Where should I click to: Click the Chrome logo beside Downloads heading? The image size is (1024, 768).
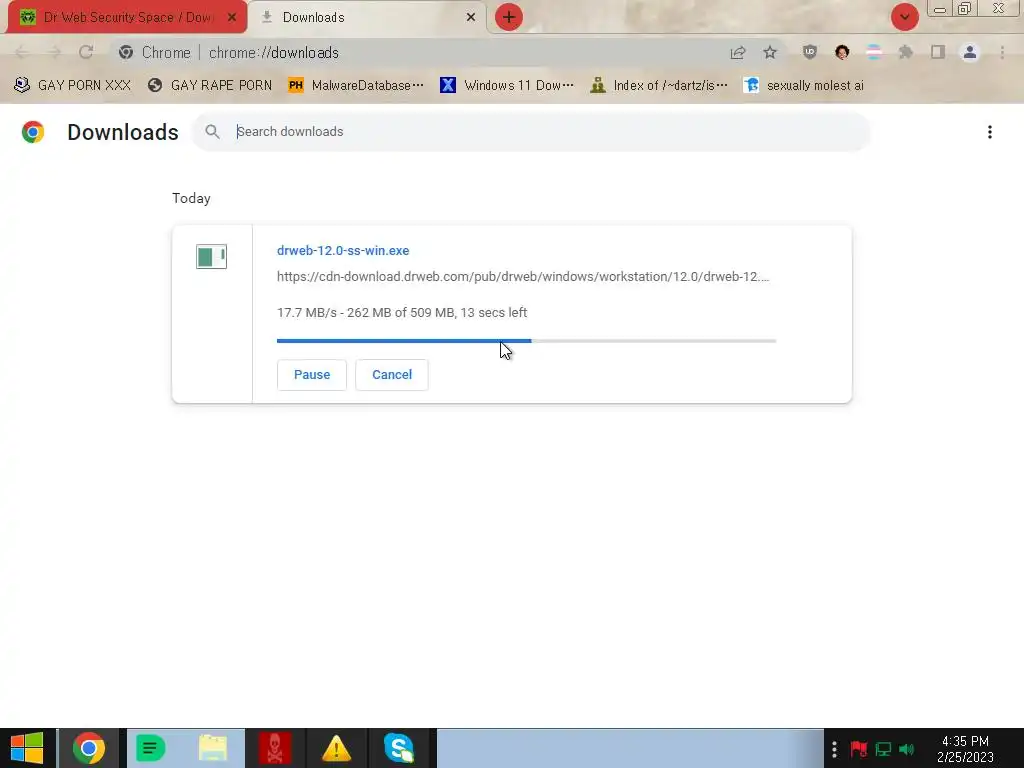point(33,132)
